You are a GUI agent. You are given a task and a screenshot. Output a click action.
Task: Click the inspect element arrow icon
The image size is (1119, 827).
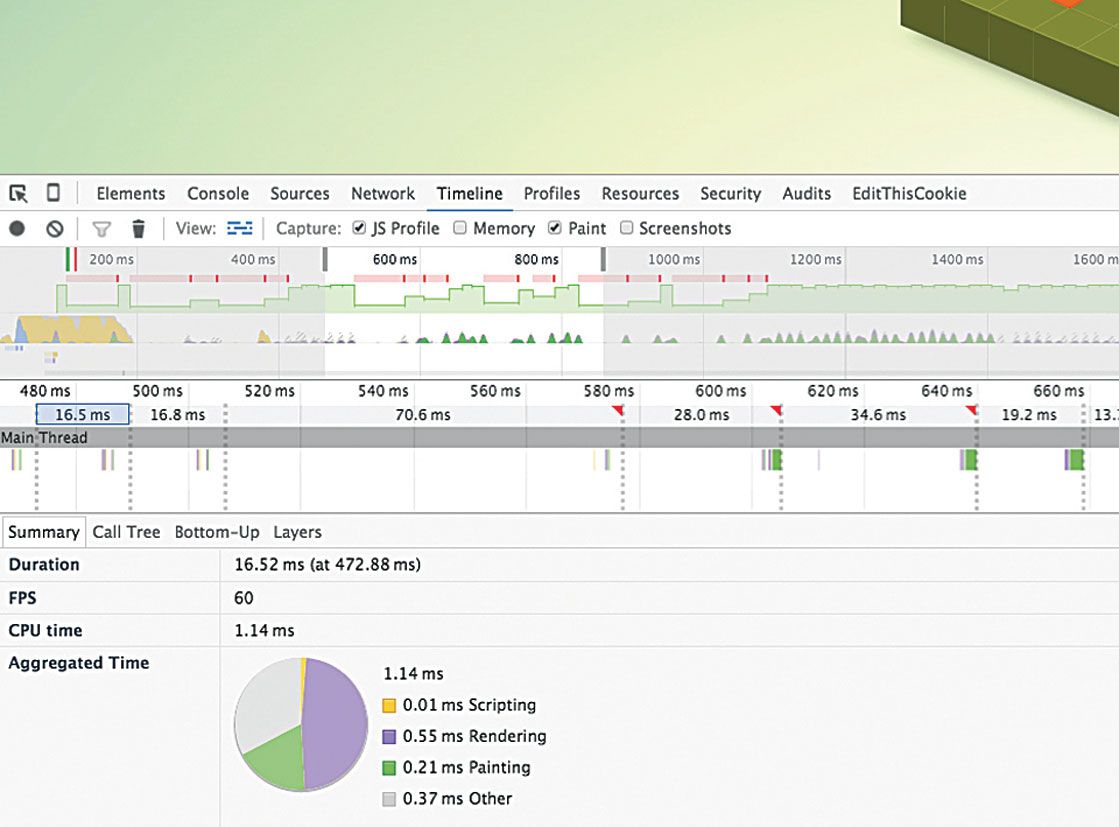pyautogui.click(x=18, y=193)
